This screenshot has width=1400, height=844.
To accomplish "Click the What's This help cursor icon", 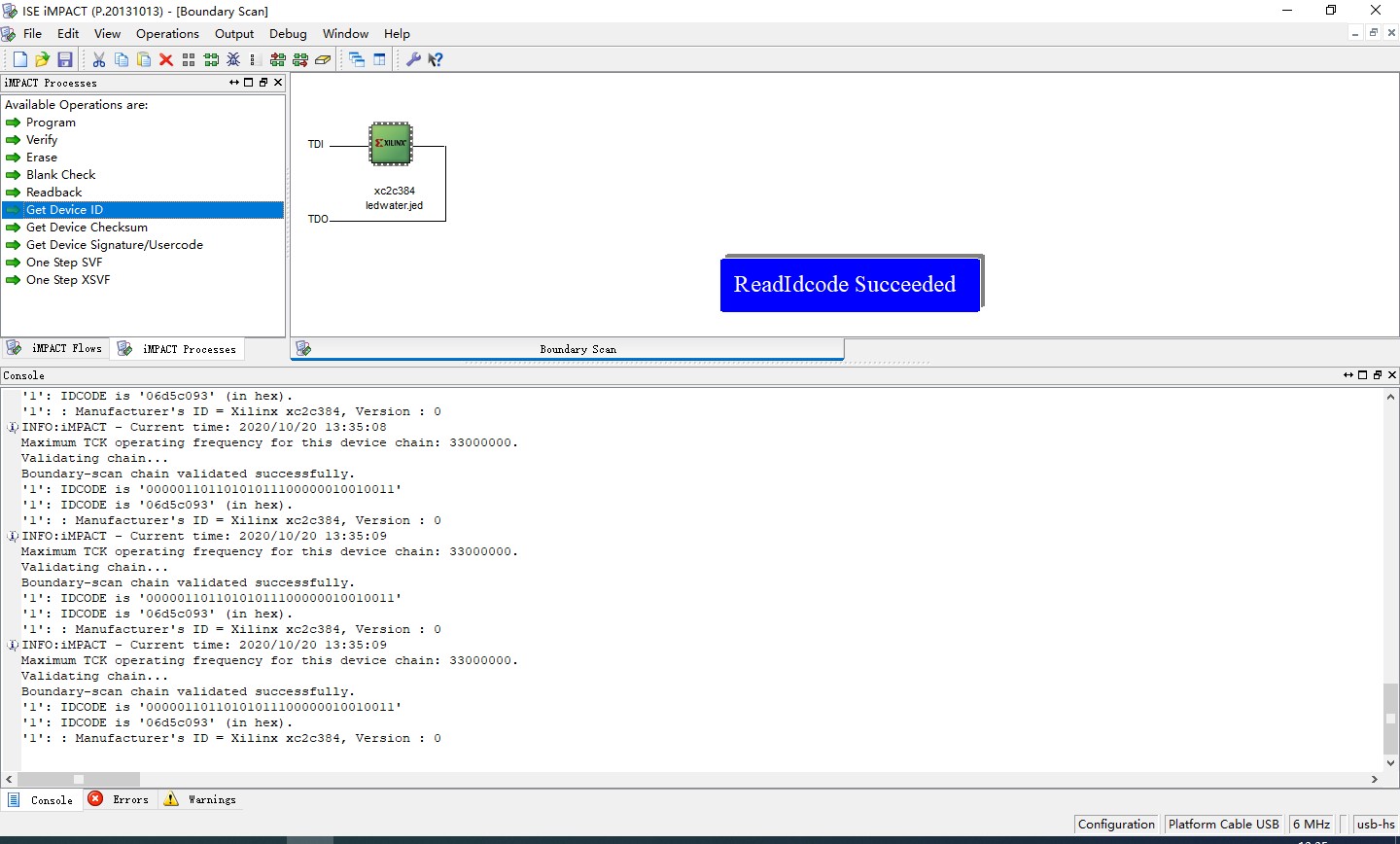I will coord(436,59).
